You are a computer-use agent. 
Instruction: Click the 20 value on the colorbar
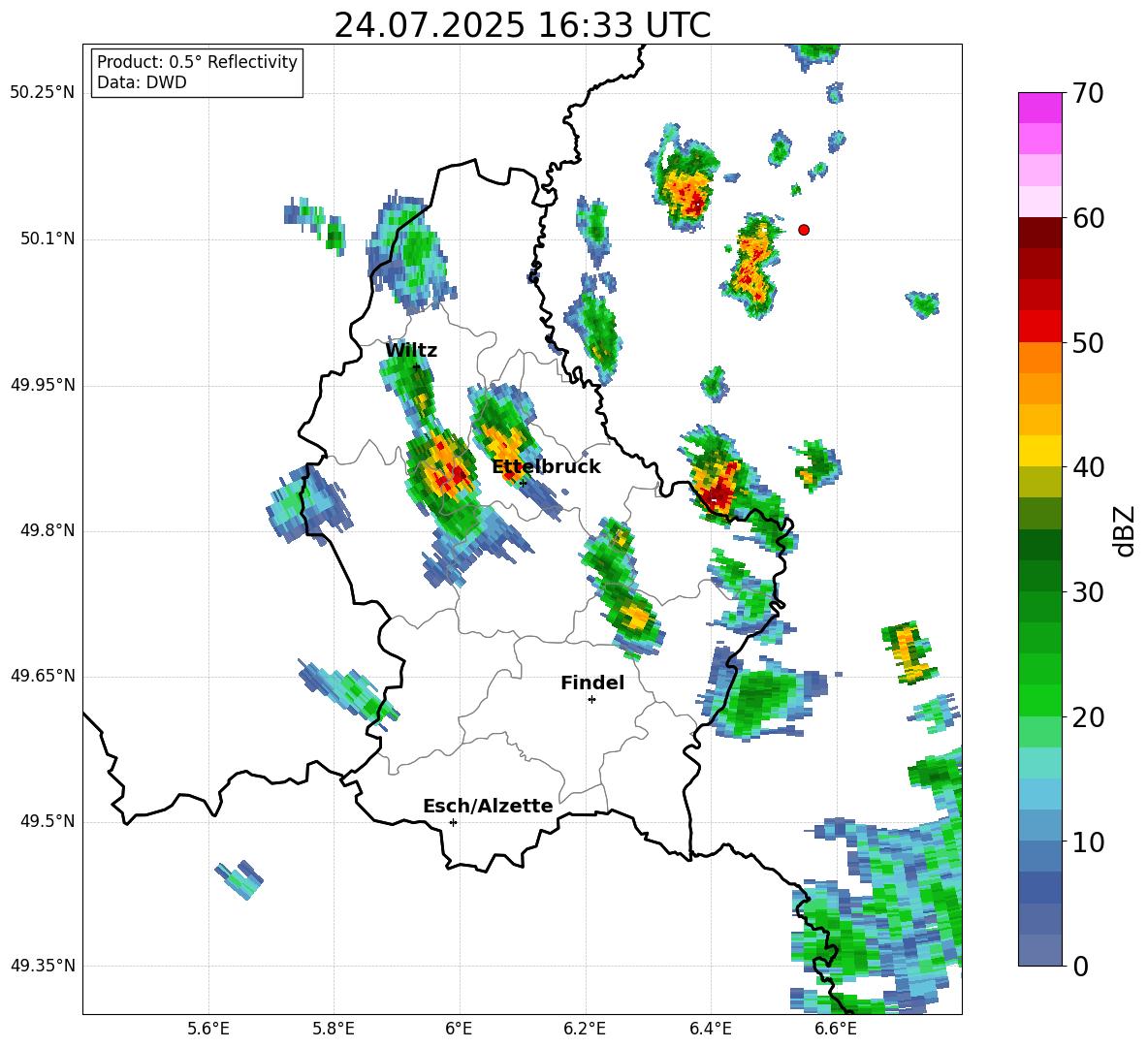(x=1088, y=717)
